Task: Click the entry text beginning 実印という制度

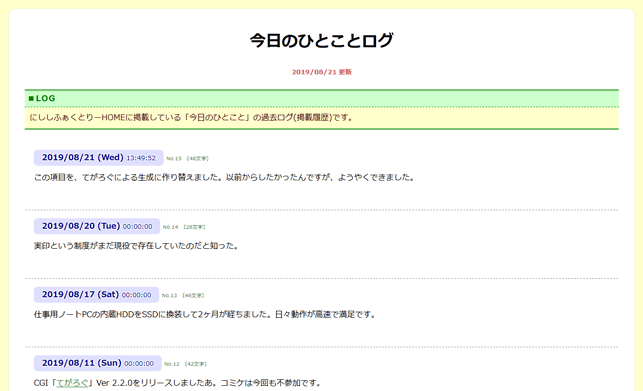Action: tap(136, 246)
